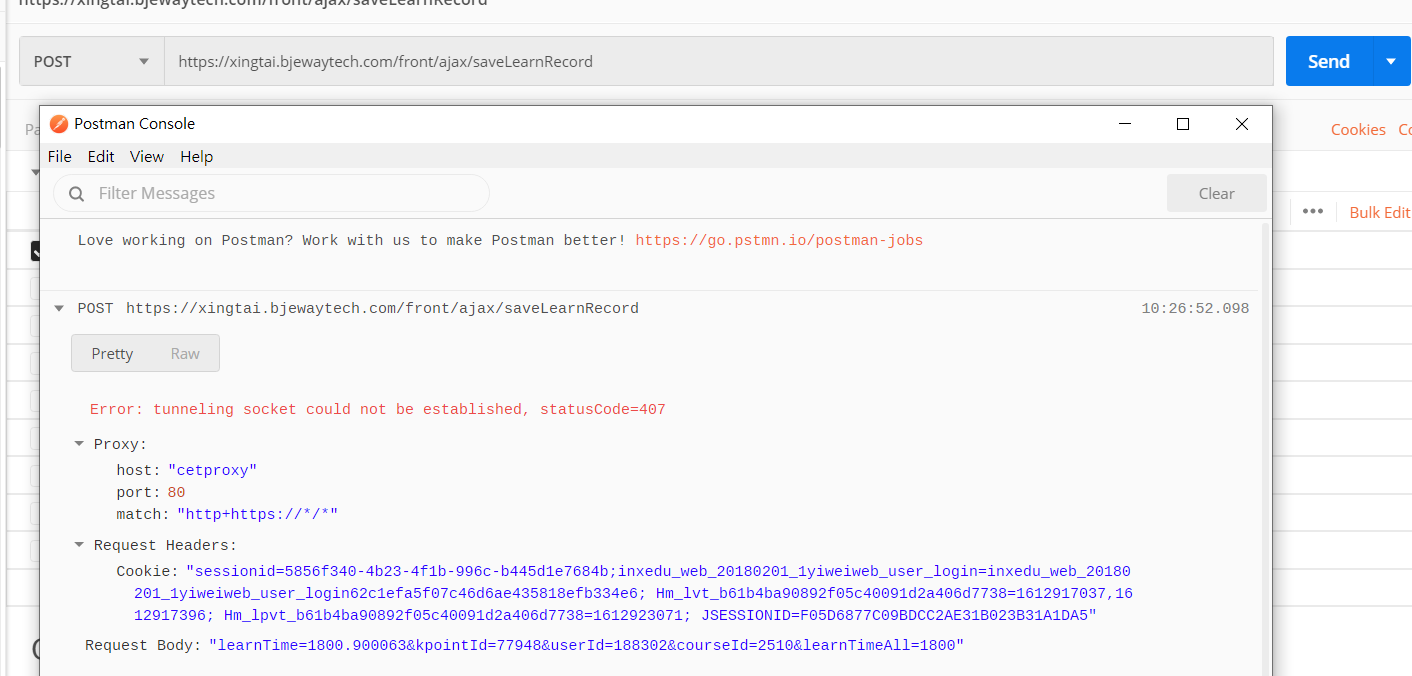
Task: Open the Help menu in Postman Console
Action: [197, 156]
